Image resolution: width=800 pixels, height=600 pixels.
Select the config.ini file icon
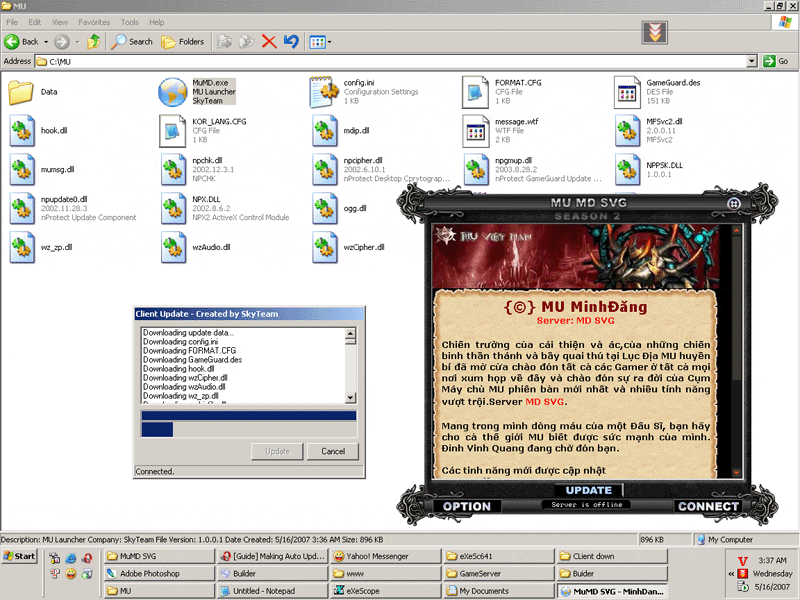[x=324, y=92]
